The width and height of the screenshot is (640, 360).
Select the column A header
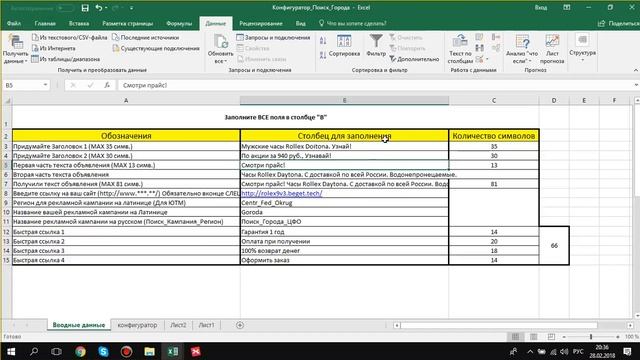pyautogui.click(x=126, y=100)
